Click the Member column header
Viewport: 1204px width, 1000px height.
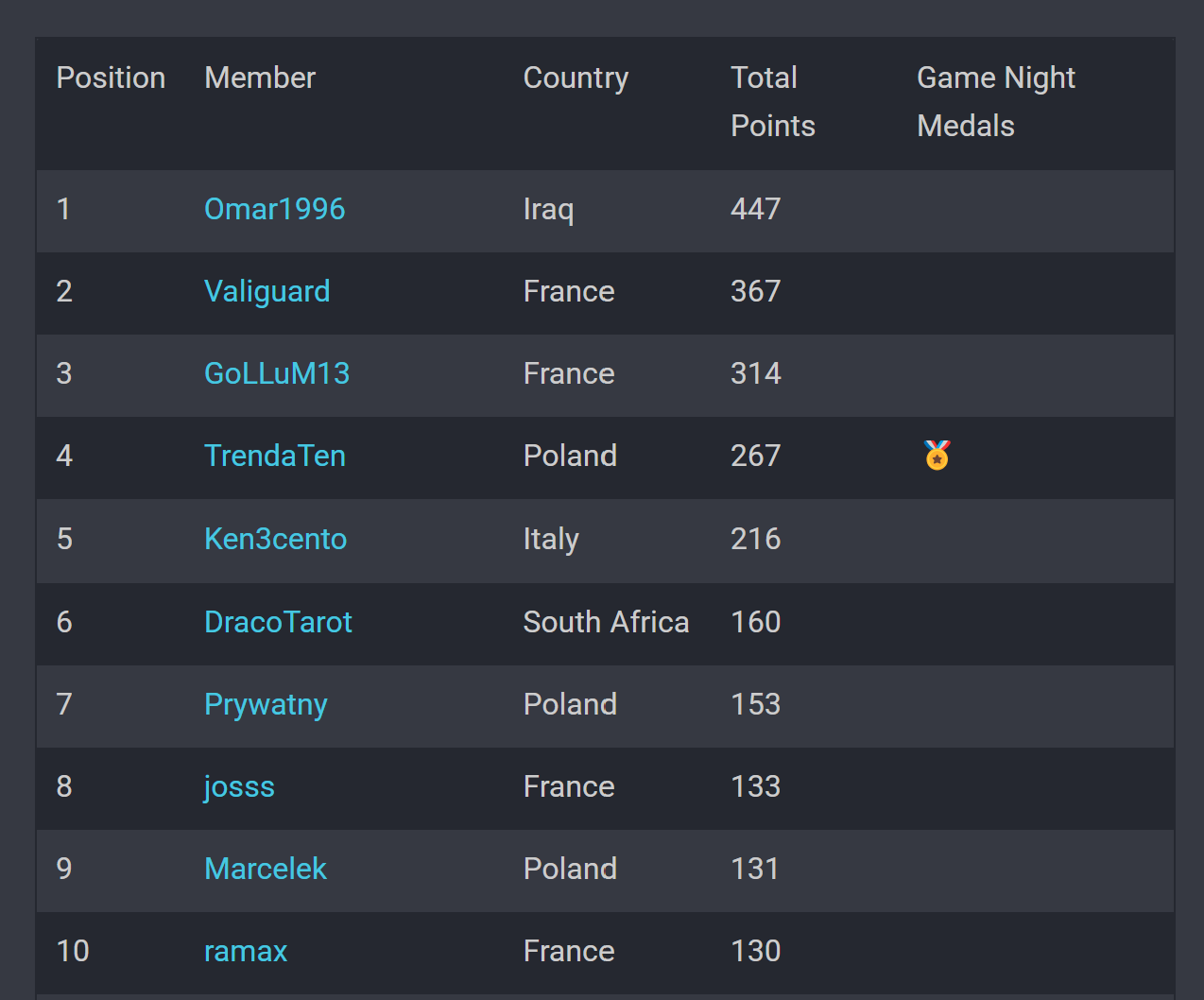[260, 78]
